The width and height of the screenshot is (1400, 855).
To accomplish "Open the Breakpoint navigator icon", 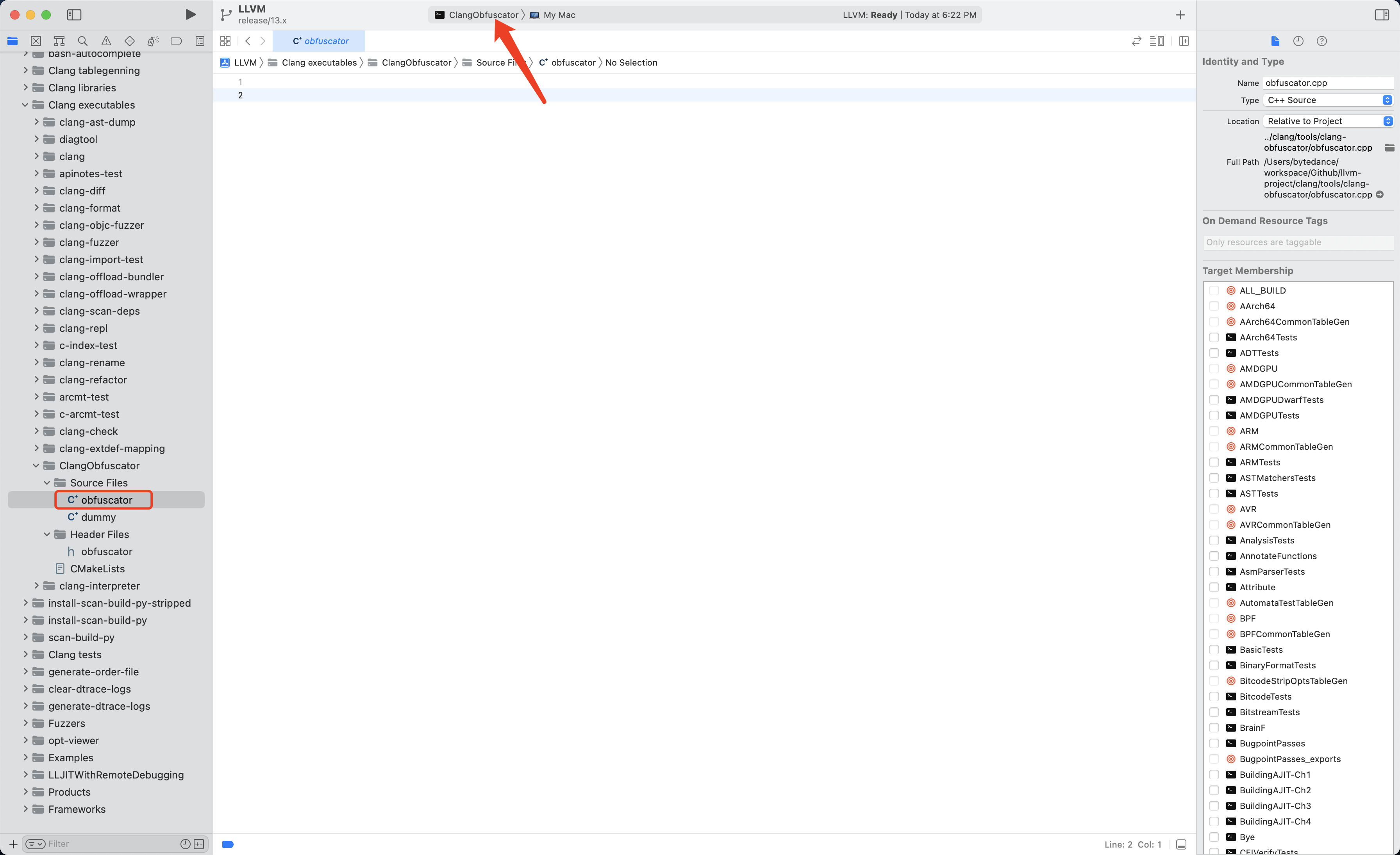I will (x=176, y=41).
